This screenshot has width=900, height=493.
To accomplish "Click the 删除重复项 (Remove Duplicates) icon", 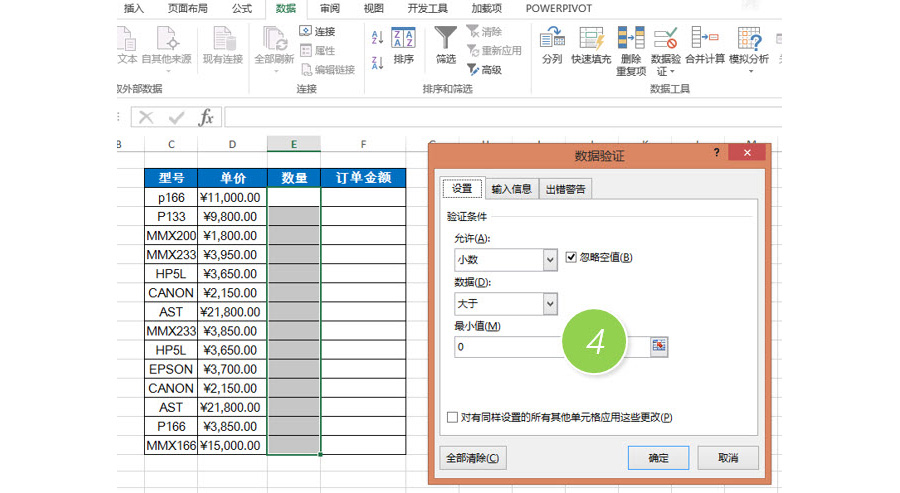I will click(x=631, y=40).
